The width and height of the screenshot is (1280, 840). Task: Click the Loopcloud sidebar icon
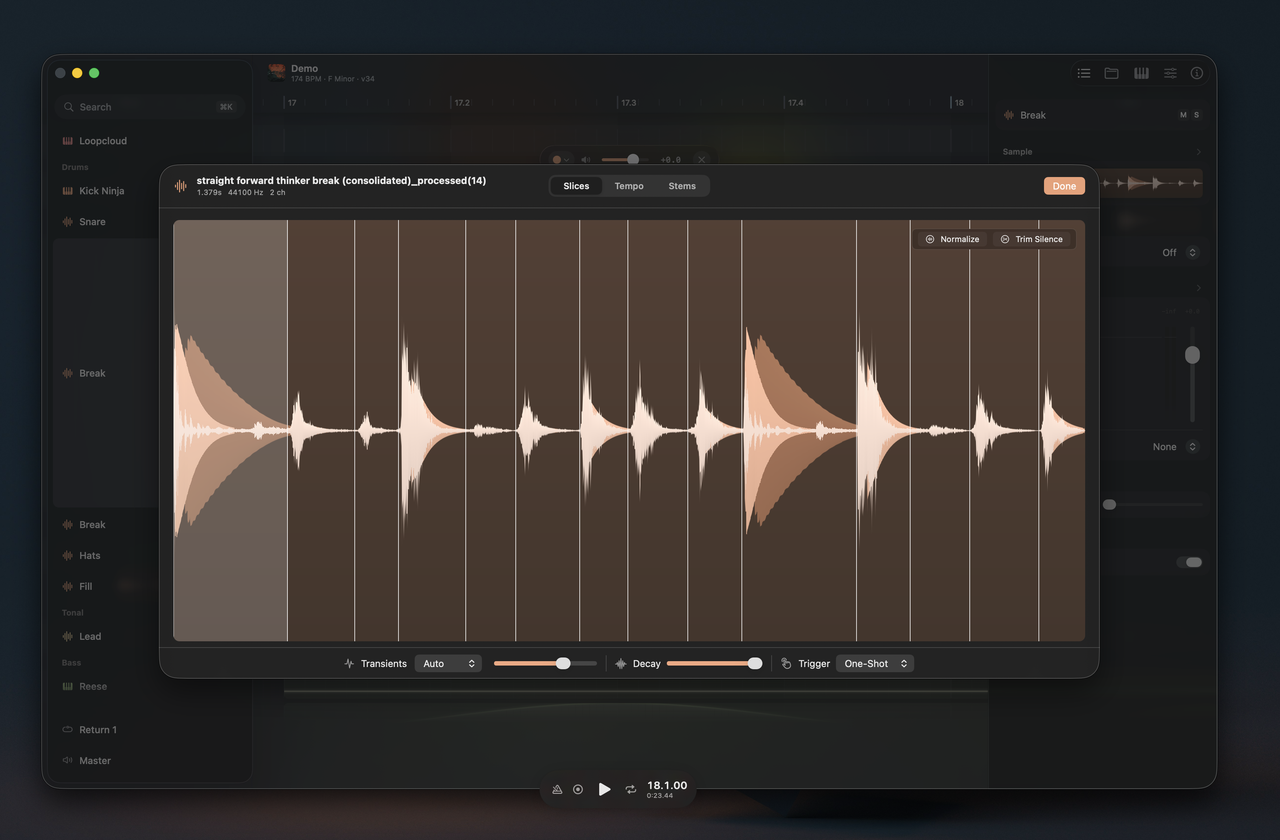[68, 141]
